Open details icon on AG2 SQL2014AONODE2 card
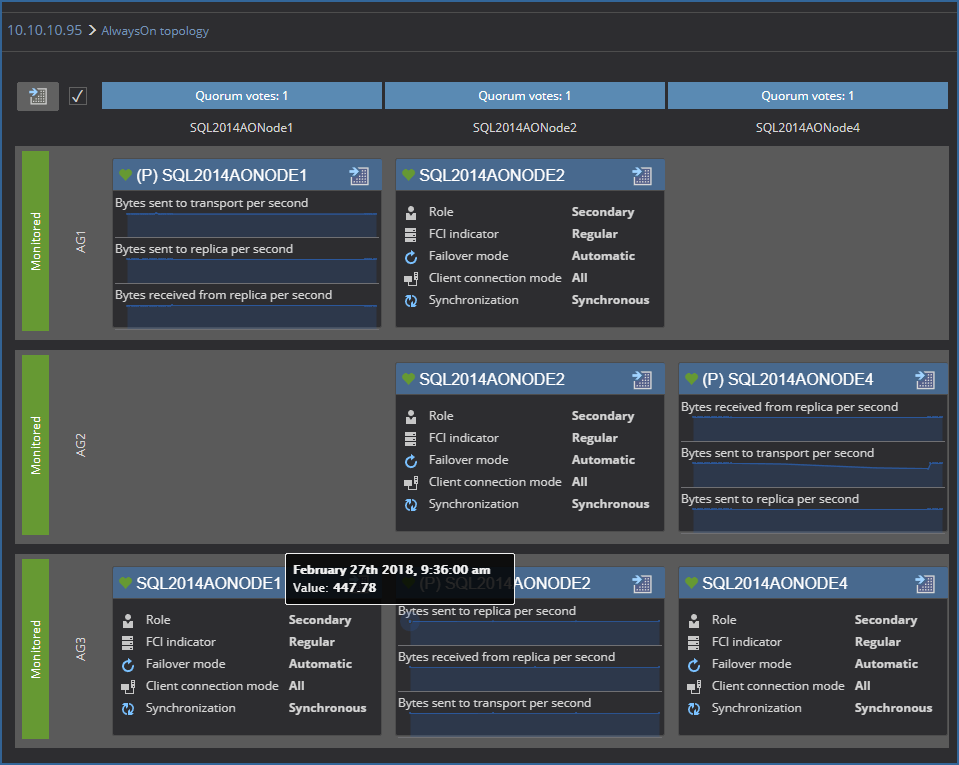 (x=642, y=380)
